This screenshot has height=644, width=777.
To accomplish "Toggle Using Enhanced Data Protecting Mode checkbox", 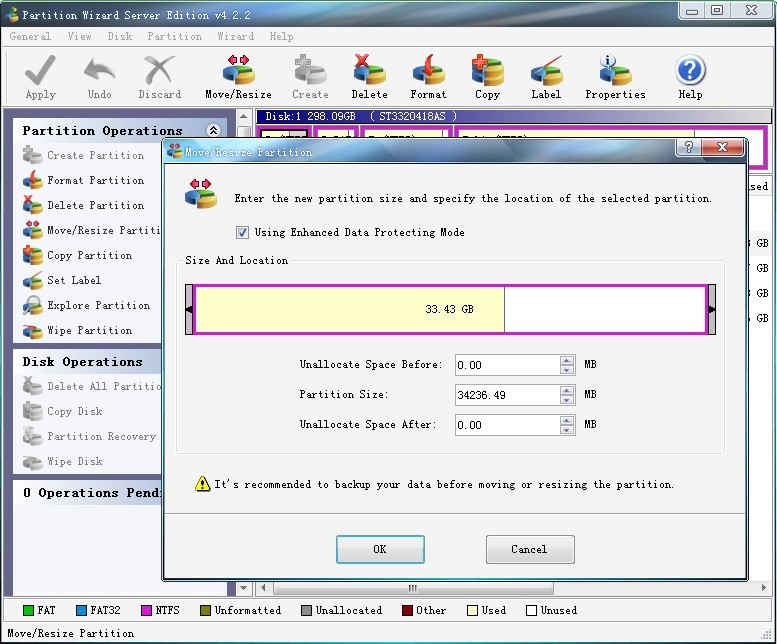I will pos(242,232).
